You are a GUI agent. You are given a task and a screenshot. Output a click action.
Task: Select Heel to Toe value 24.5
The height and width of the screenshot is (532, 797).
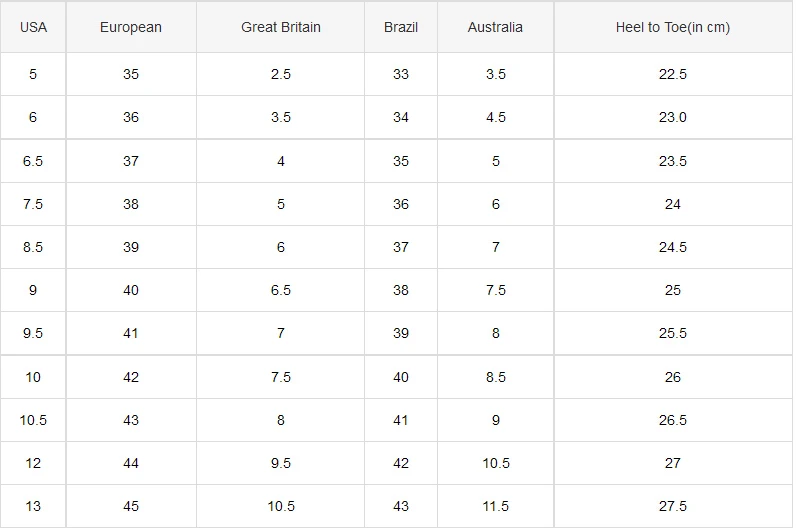(673, 247)
